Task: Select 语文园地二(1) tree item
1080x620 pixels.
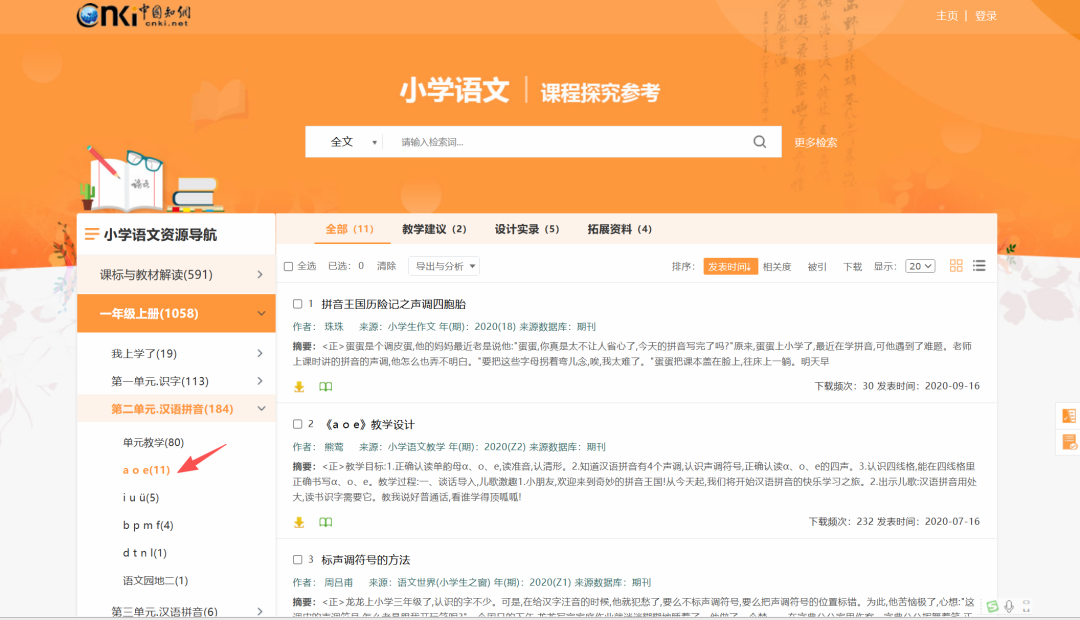Action: 156,580
